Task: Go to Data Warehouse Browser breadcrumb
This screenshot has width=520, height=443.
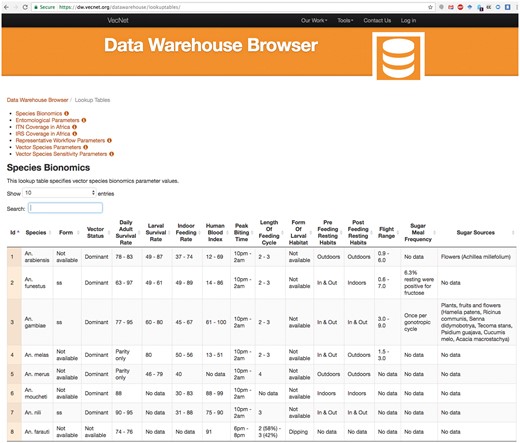Action: point(37,100)
